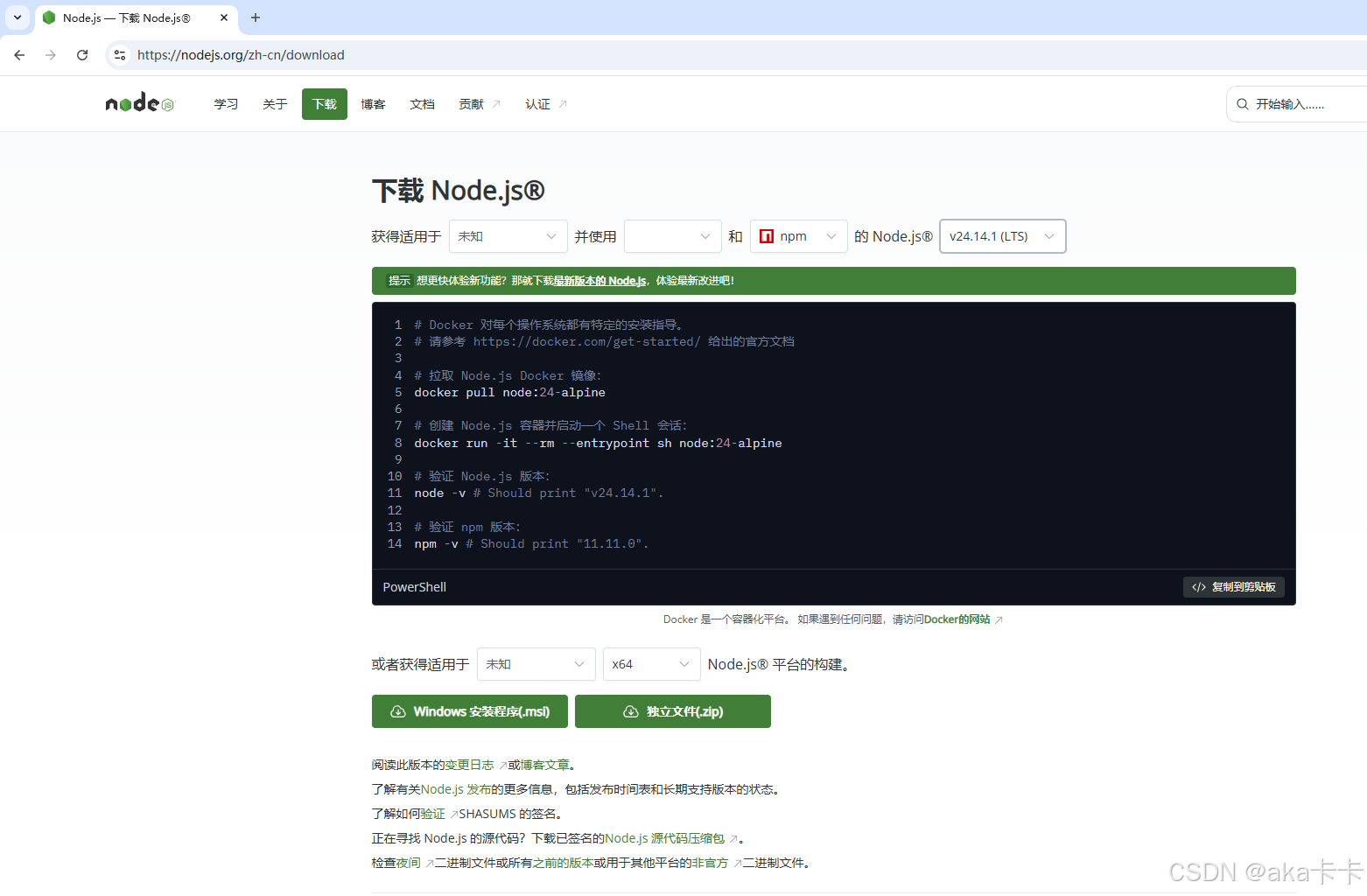Expand the first 未知 platform dropdown
The image size is (1367, 896).
point(508,236)
